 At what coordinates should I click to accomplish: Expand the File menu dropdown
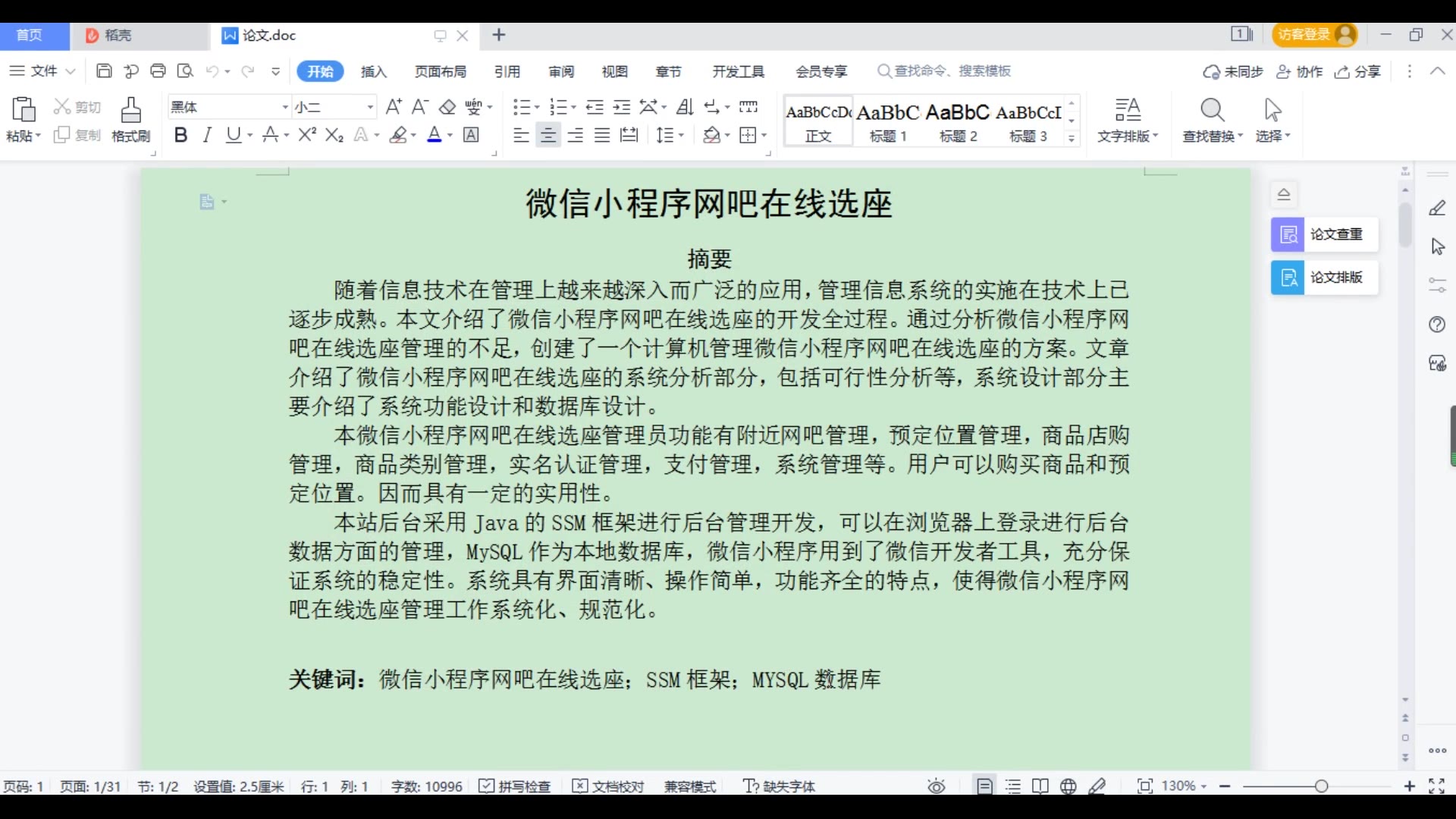42,71
